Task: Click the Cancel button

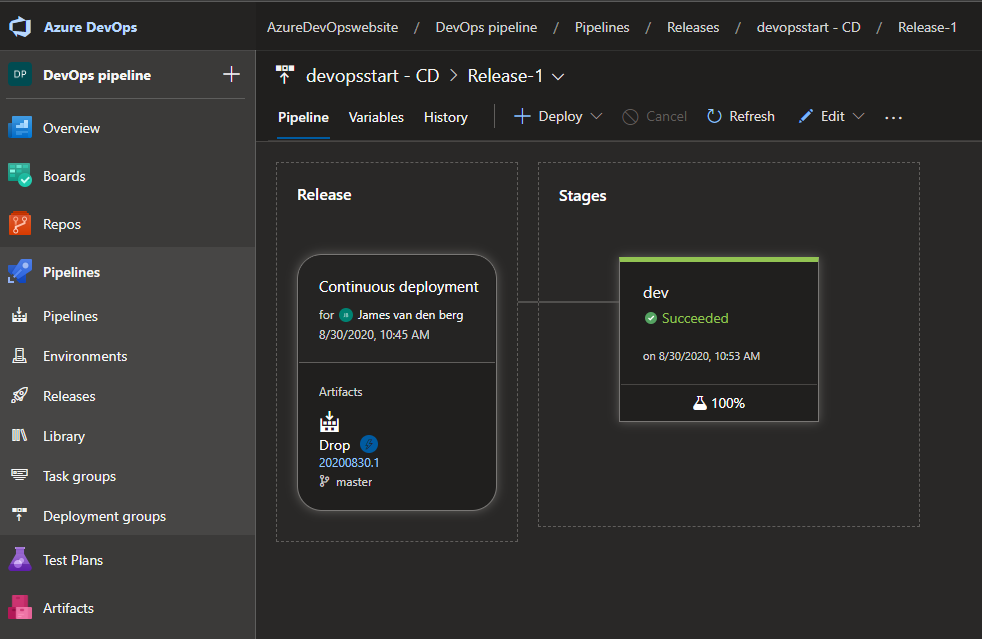Action: (654, 117)
